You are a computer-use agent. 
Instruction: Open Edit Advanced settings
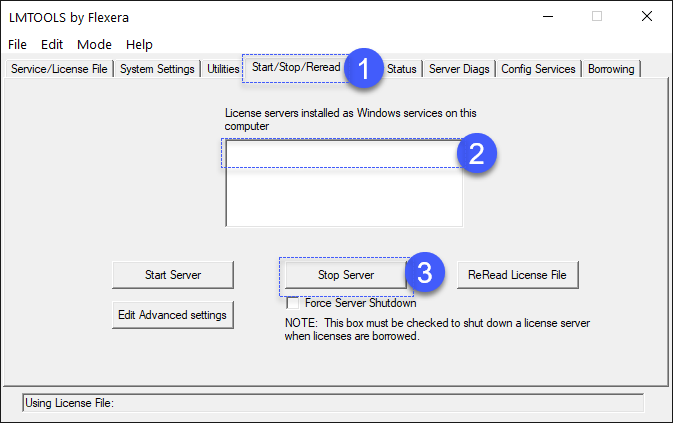[x=173, y=315]
